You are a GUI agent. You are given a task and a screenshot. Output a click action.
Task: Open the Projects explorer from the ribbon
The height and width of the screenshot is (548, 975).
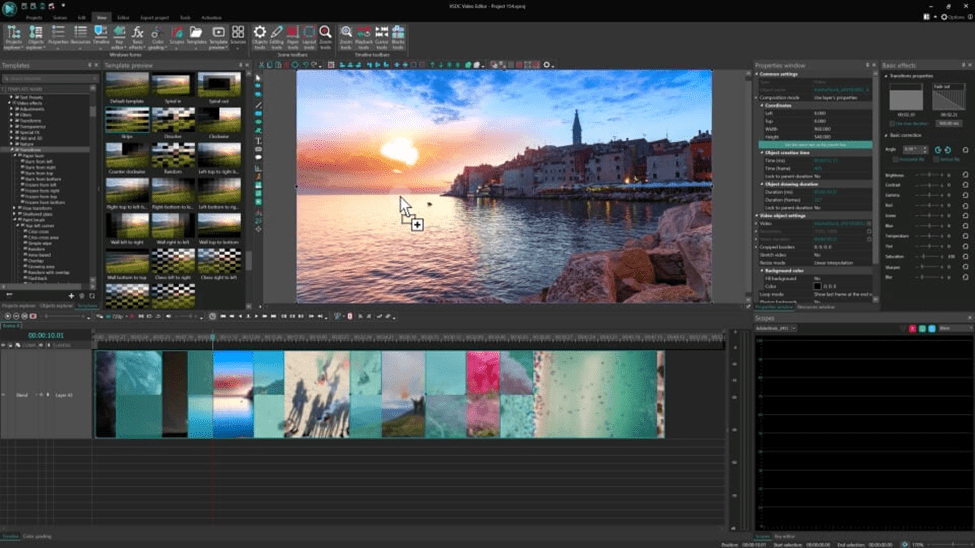(13, 37)
